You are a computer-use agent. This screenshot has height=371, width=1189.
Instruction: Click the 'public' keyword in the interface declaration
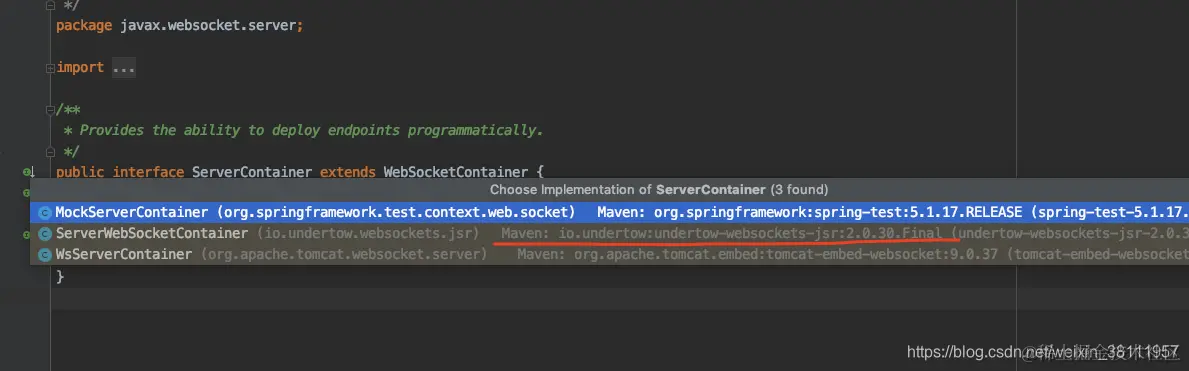[80, 172]
